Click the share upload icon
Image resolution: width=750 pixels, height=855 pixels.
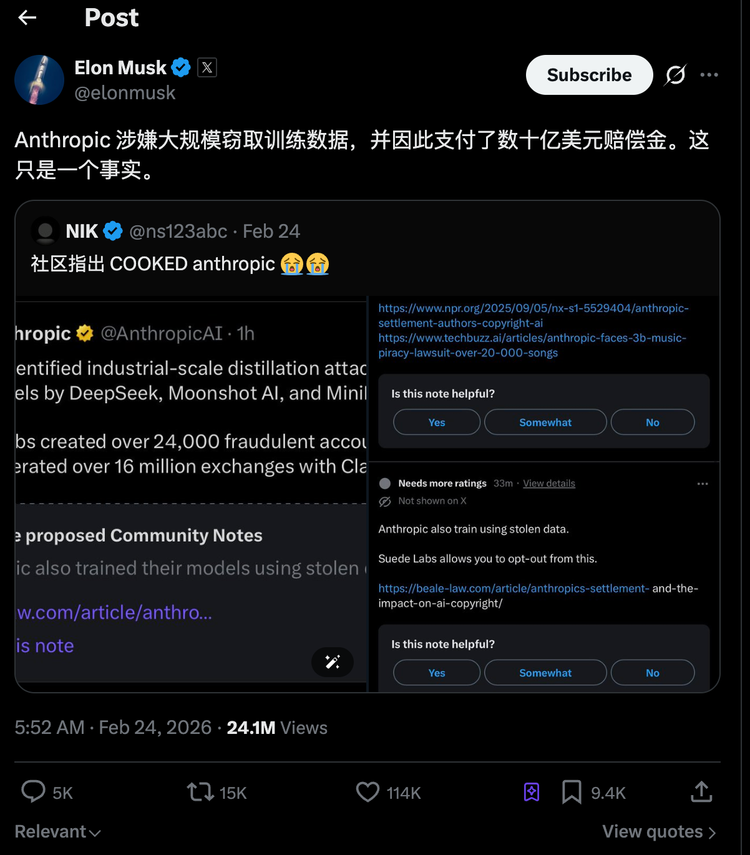(701, 792)
